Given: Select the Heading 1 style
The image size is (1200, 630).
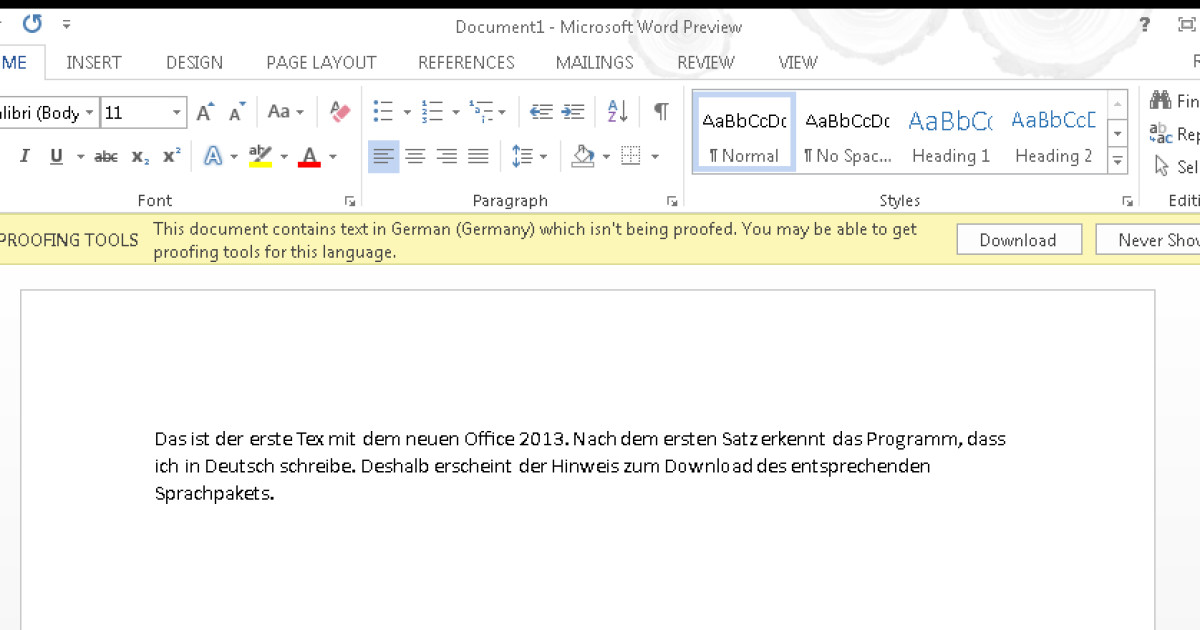Looking at the screenshot, I should pyautogui.click(x=950, y=130).
